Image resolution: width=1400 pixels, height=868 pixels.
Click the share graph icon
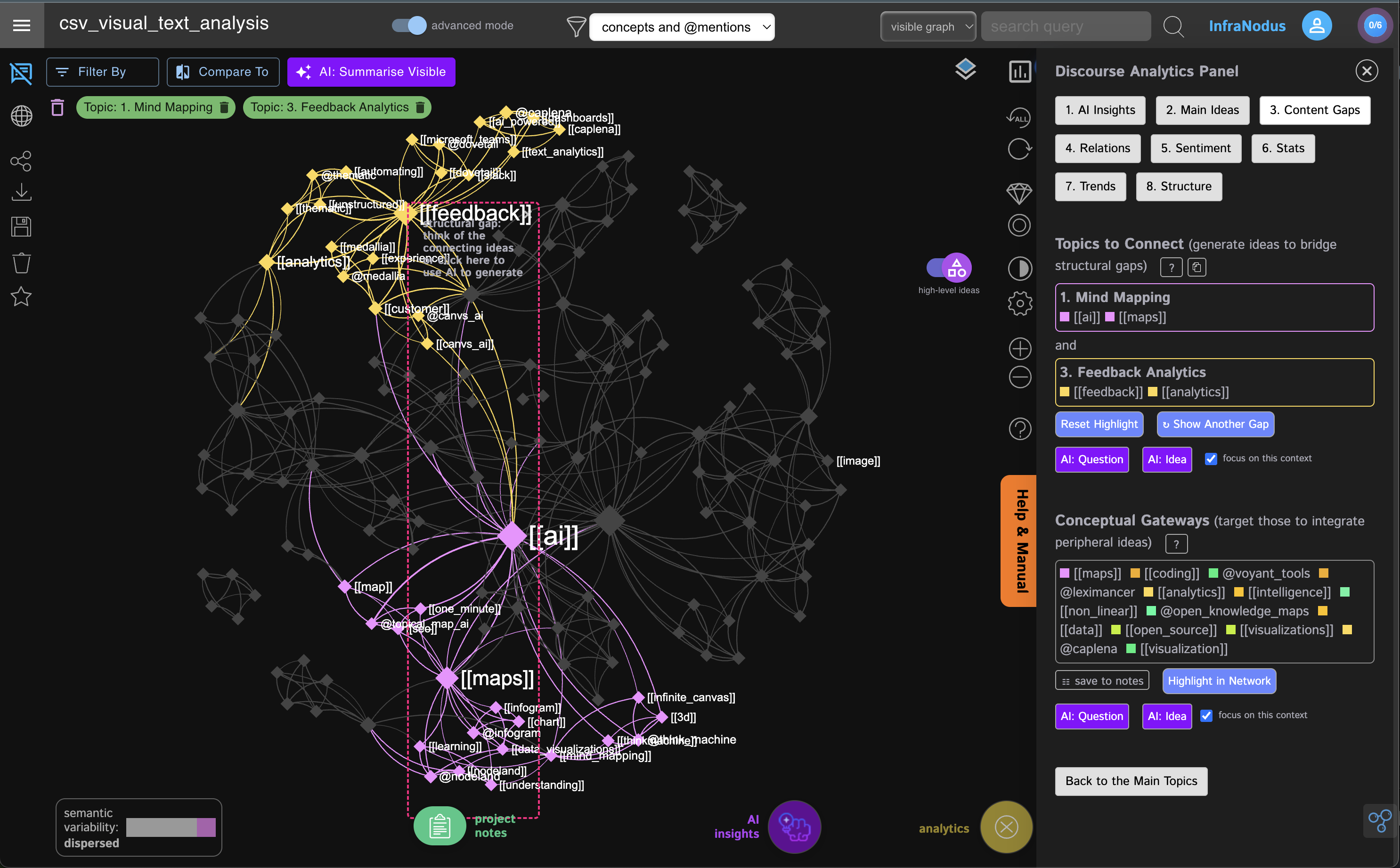point(21,161)
